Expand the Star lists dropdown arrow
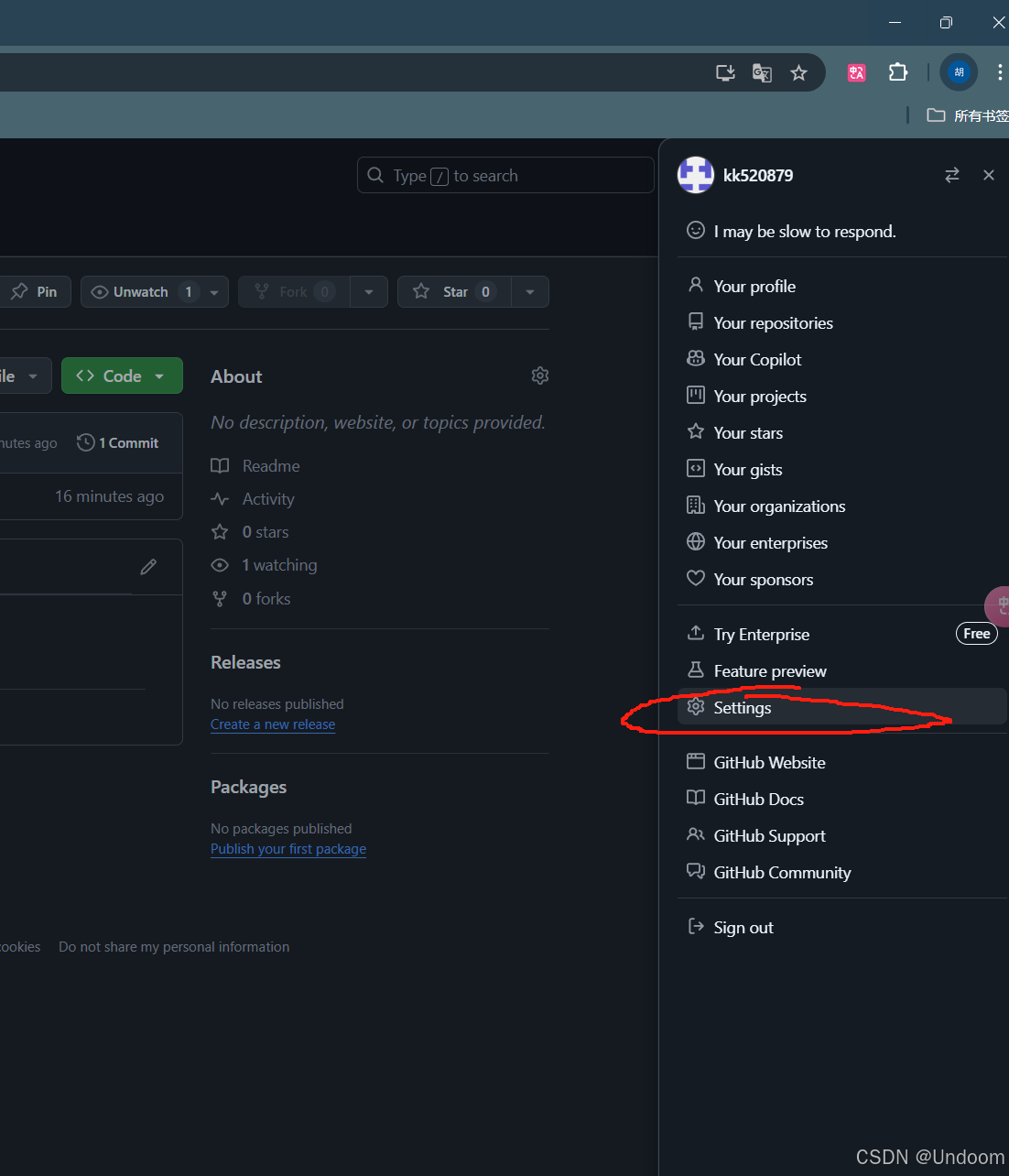The image size is (1009, 1176). pyautogui.click(x=530, y=292)
